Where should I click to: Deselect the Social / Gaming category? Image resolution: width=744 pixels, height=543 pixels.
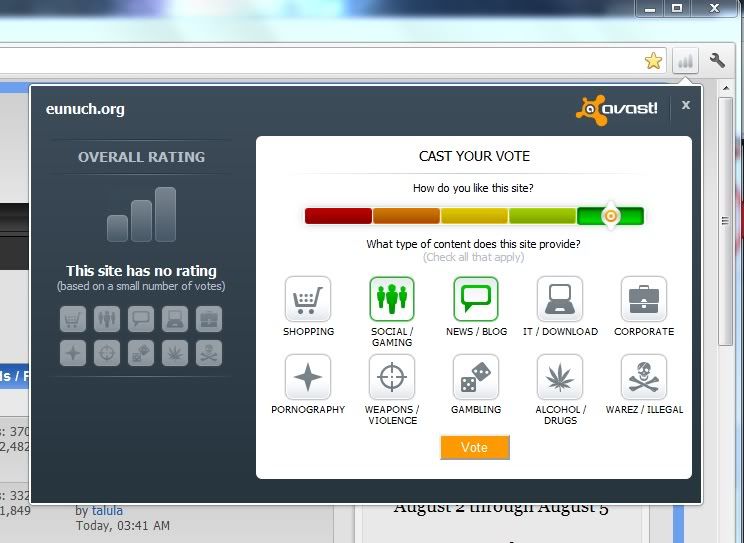(392, 299)
